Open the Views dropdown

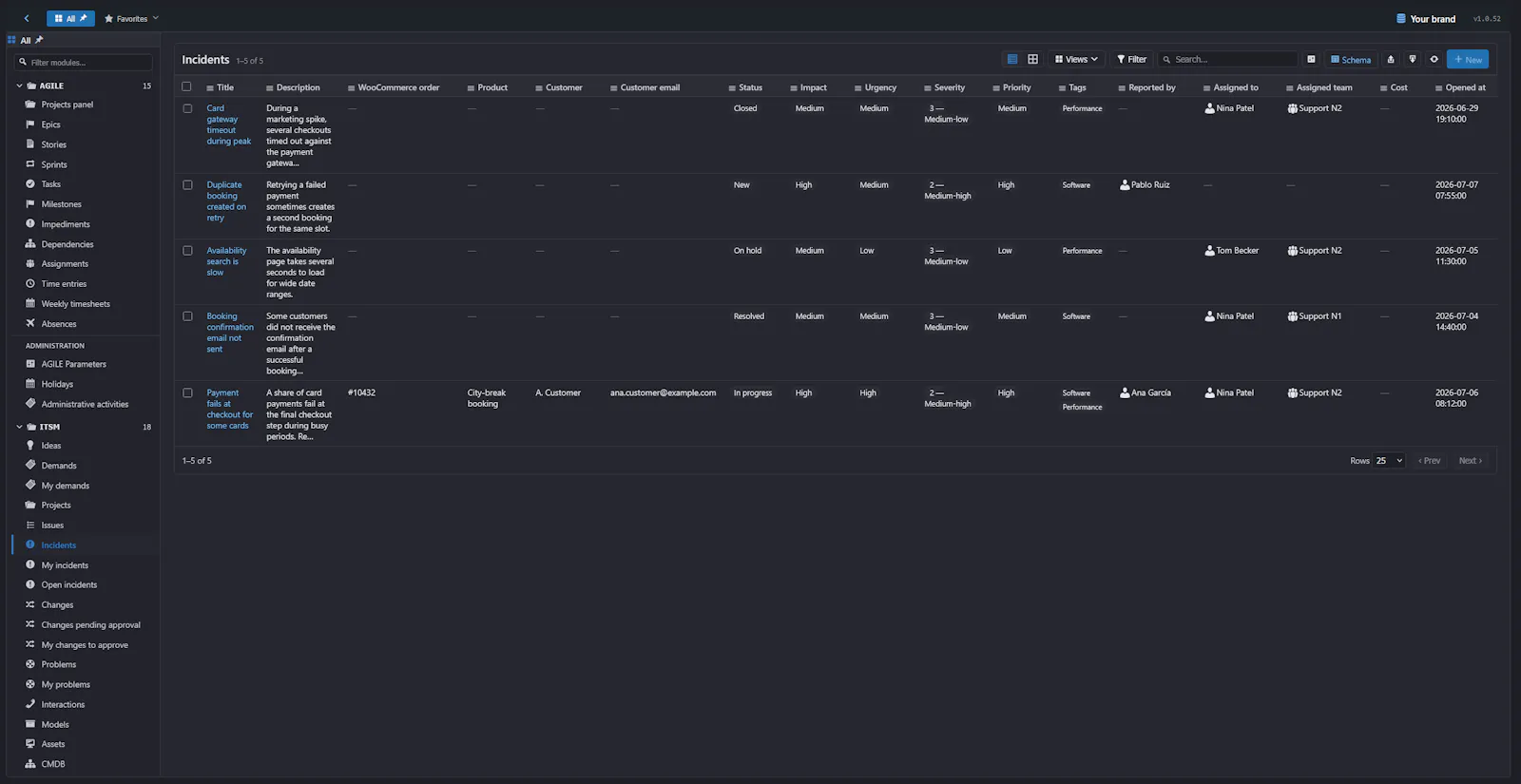(x=1076, y=59)
